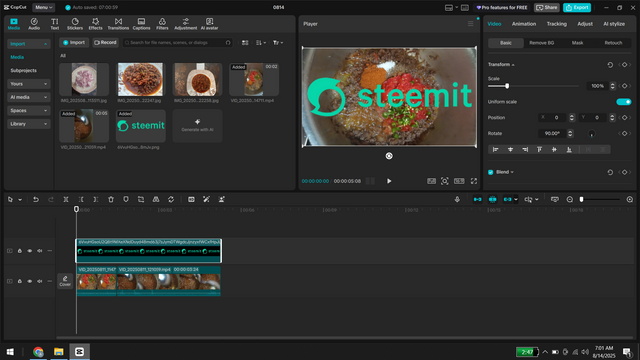Switch to the Adjust tab

click(585, 24)
